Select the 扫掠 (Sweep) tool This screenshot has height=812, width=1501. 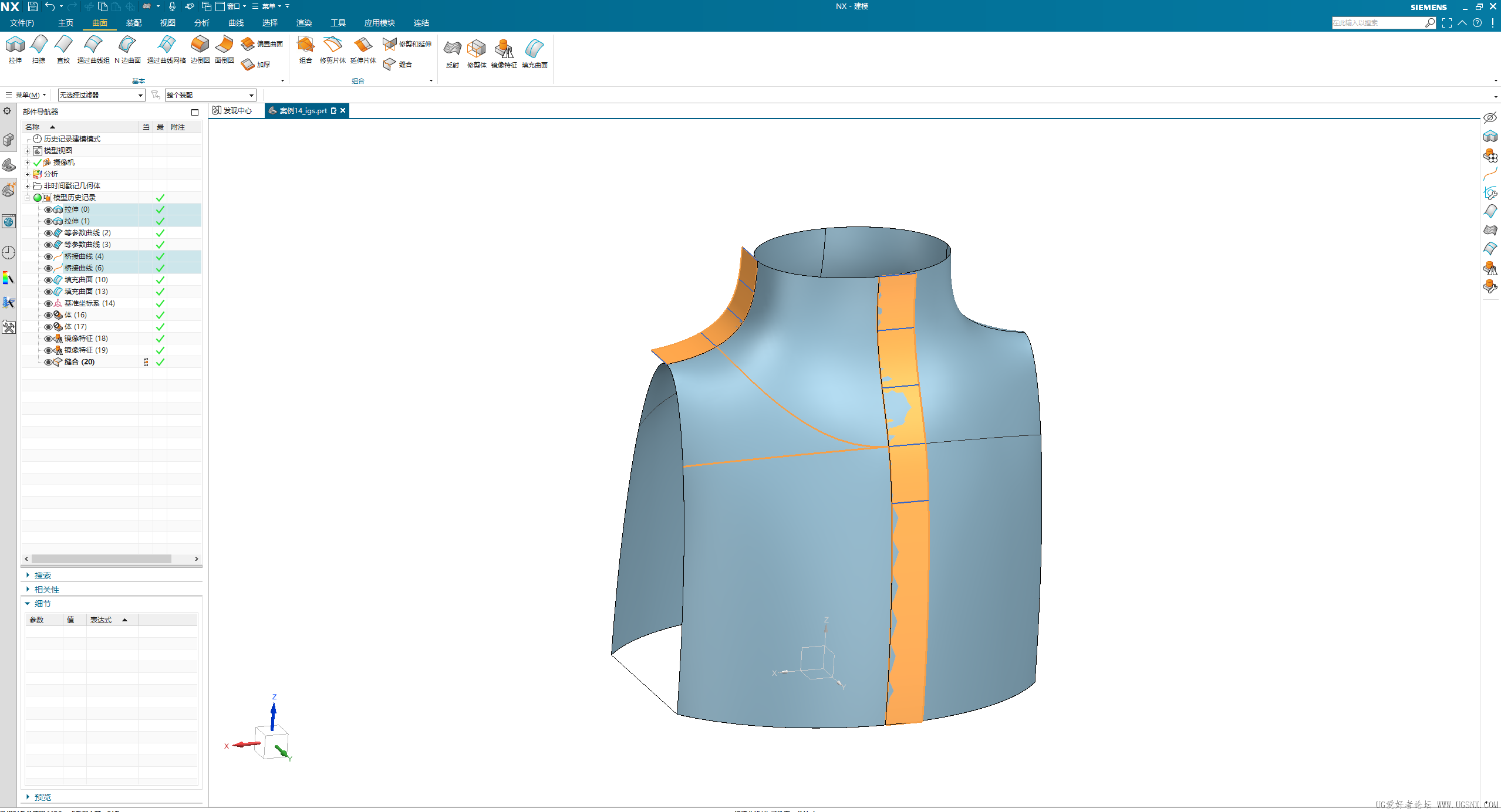click(x=39, y=49)
